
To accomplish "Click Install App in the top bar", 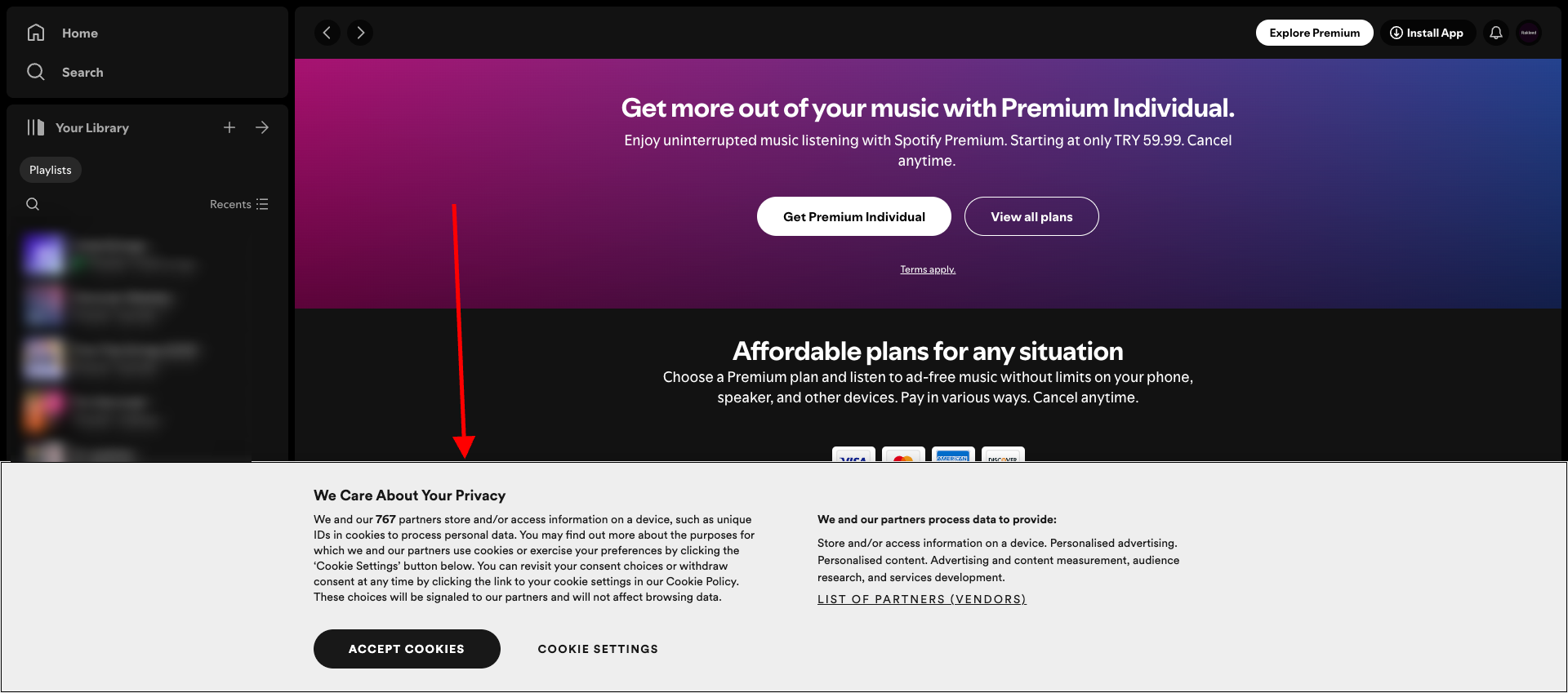I will click(x=1428, y=33).
